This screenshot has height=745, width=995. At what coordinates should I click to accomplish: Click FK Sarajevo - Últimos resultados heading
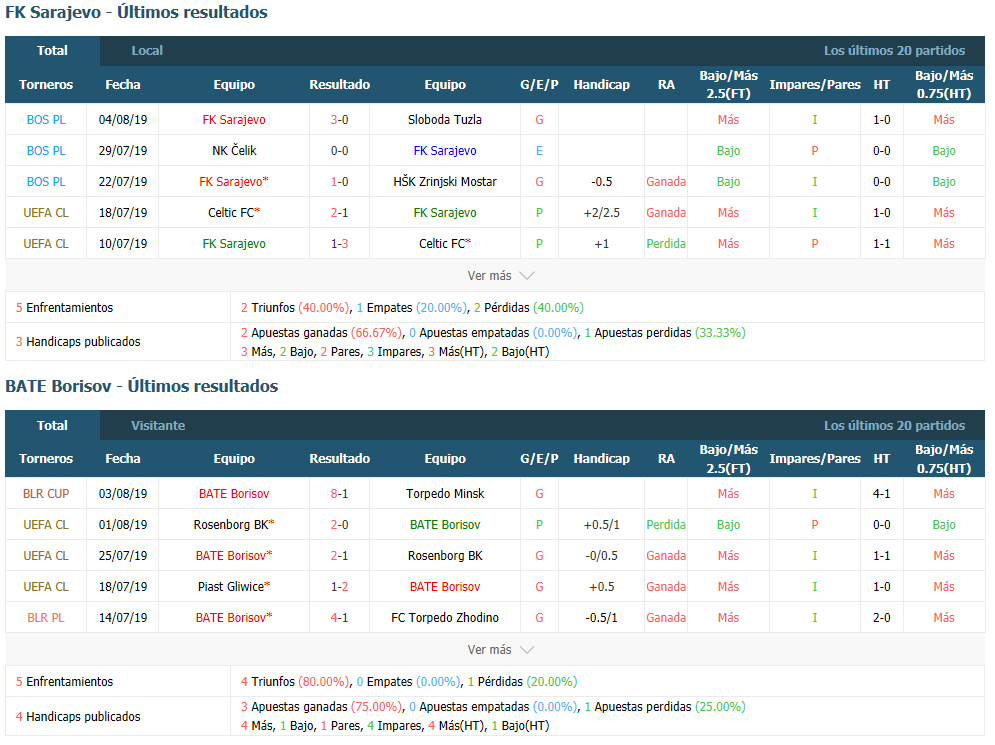(136, 13)
